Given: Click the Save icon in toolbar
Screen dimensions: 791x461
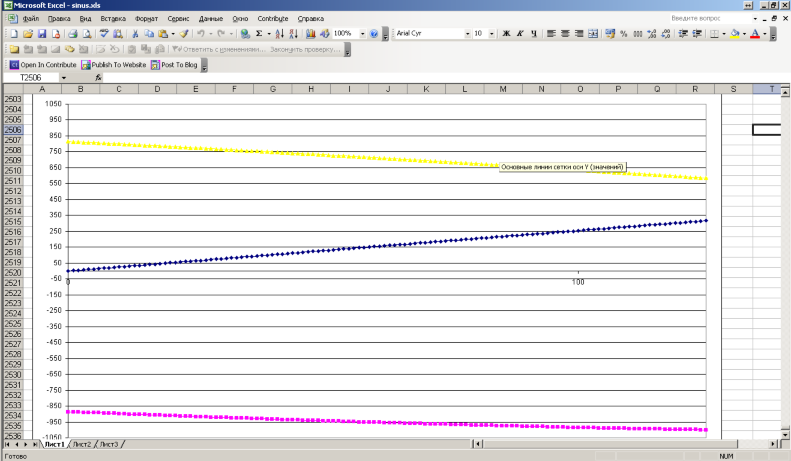Looking at the screenshot, I should (x=42, y=34).
